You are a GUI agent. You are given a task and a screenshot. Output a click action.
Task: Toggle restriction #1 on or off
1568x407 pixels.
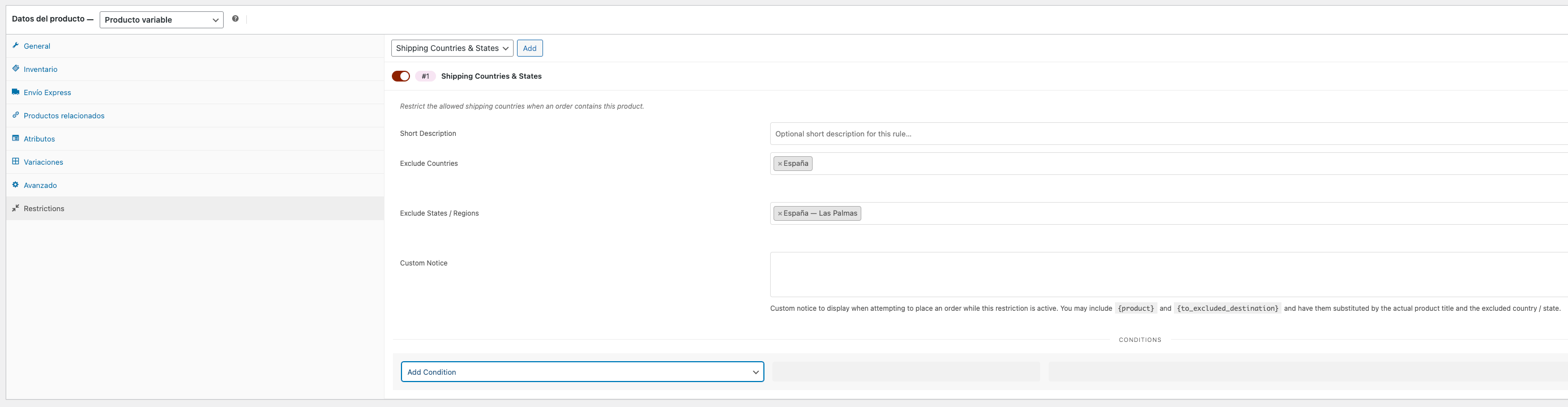pos(400,76)
